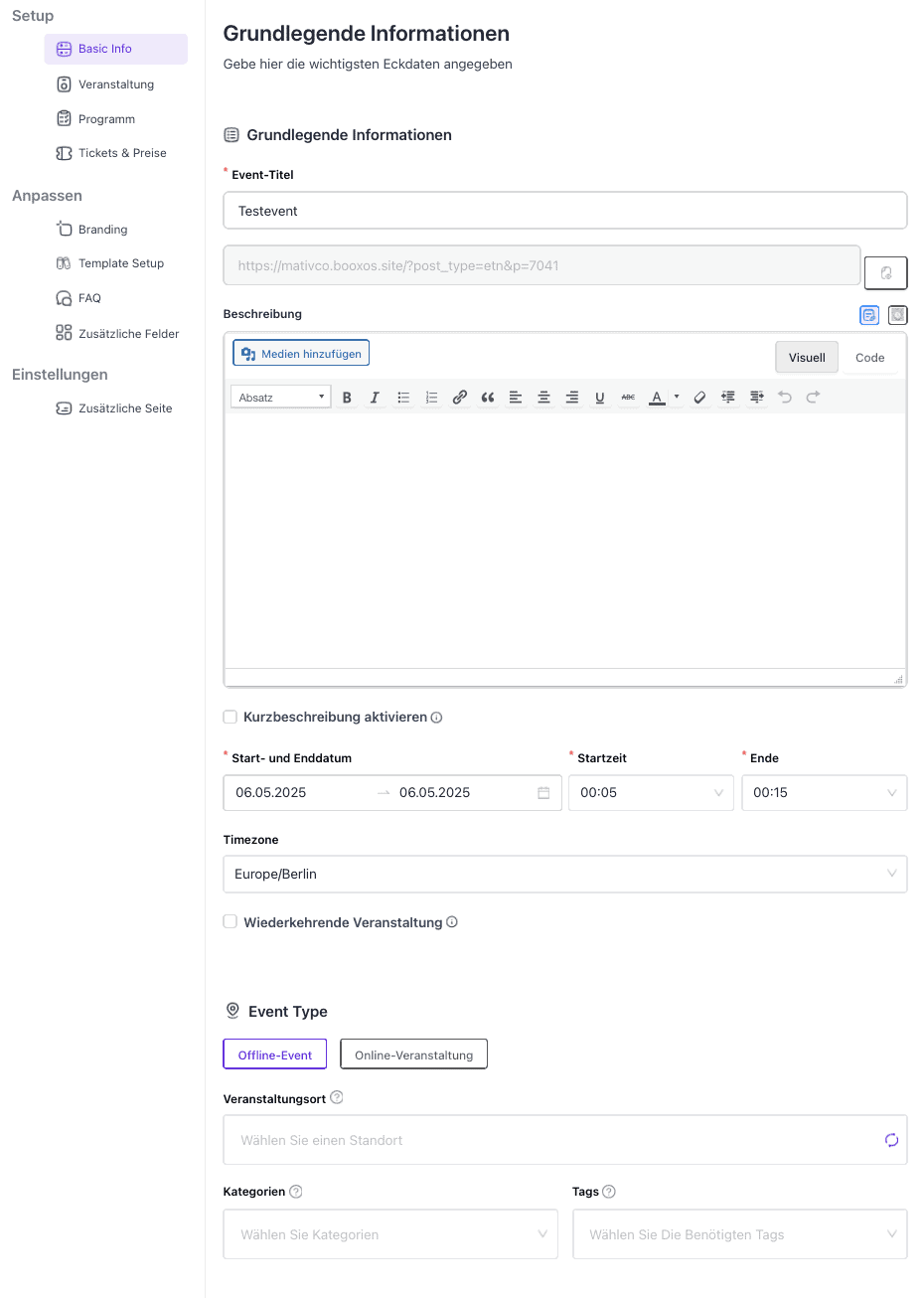
Task: Insert a blockquote in the description
Action: (488, 398)
